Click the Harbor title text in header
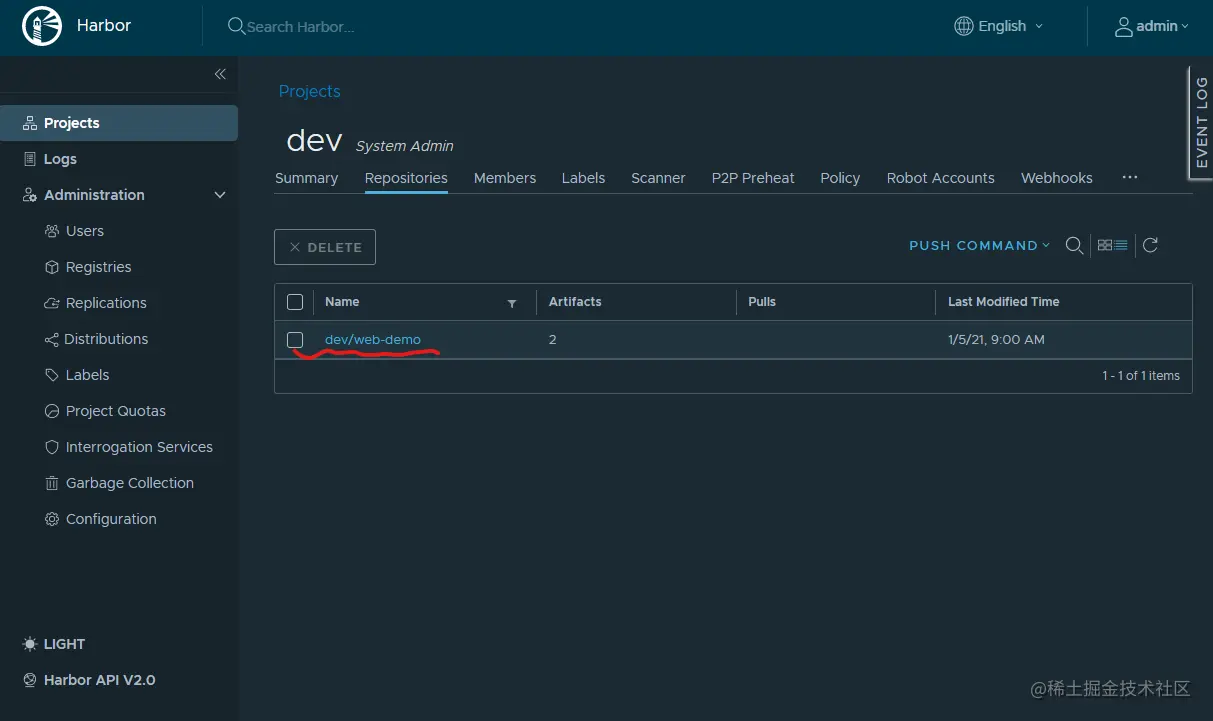The width and height of the screenshot is (1213, 721). point(104,26)
